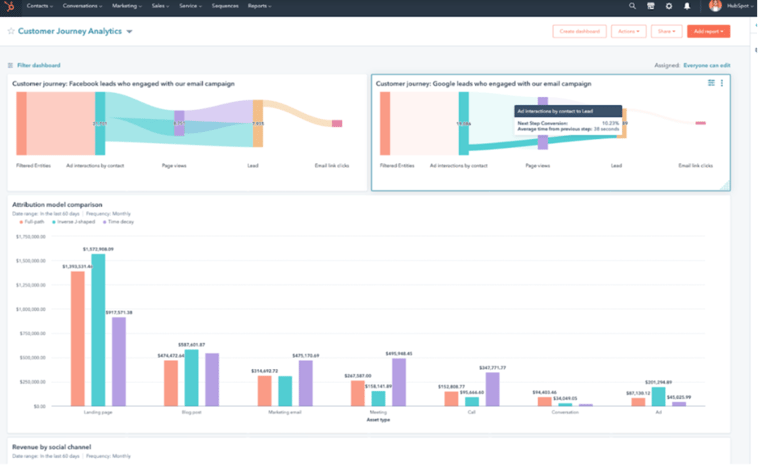
Task: Click the Create dashboard button
Action: pos(579,32)
